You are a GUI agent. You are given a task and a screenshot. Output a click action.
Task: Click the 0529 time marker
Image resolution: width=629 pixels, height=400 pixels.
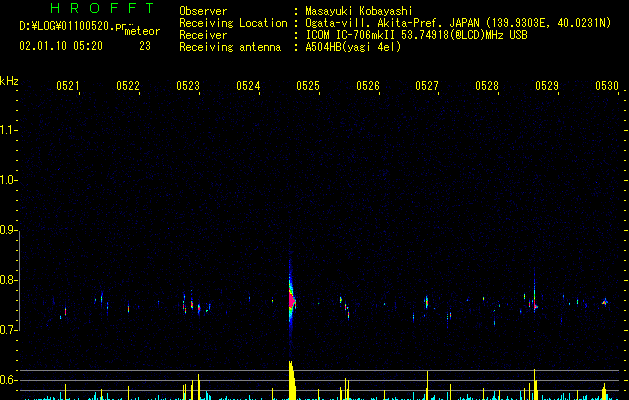tap(547, 85)
